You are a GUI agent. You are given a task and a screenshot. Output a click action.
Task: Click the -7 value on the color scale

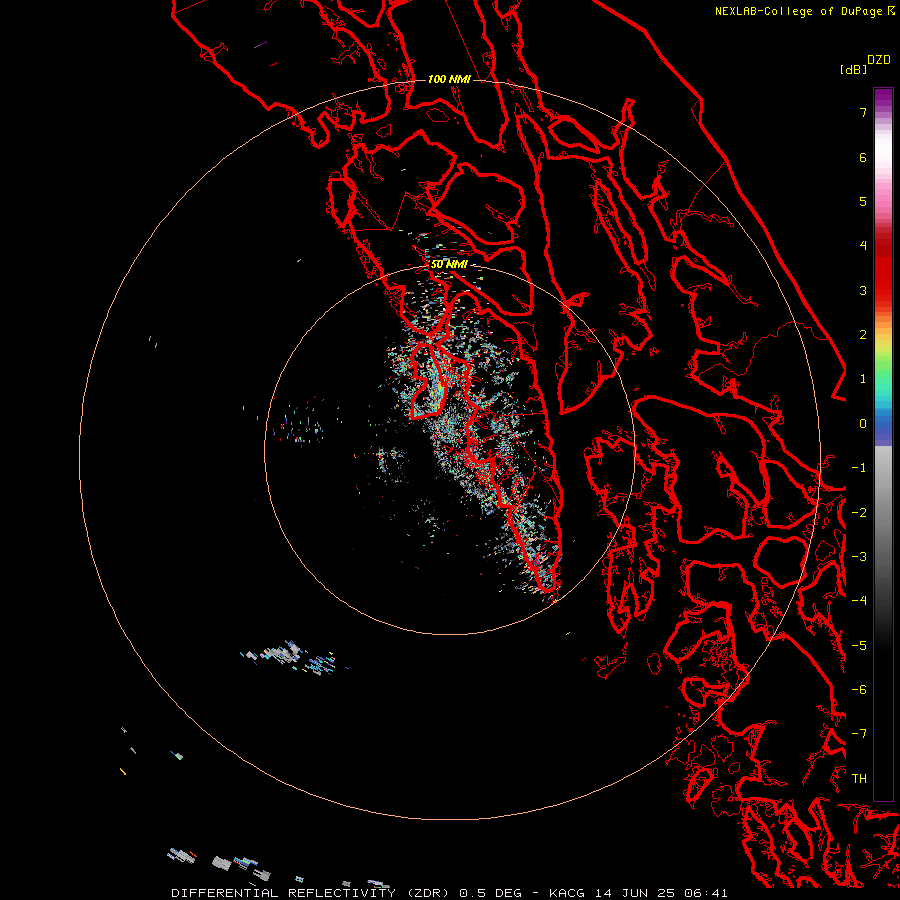tap(859, 734)
